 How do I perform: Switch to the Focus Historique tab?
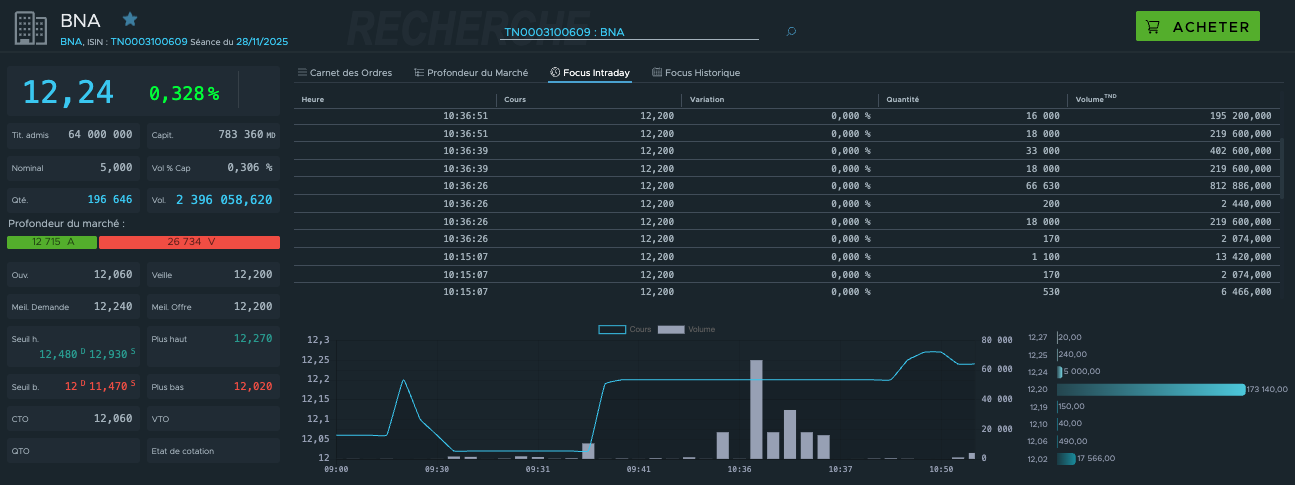(702, 73)
